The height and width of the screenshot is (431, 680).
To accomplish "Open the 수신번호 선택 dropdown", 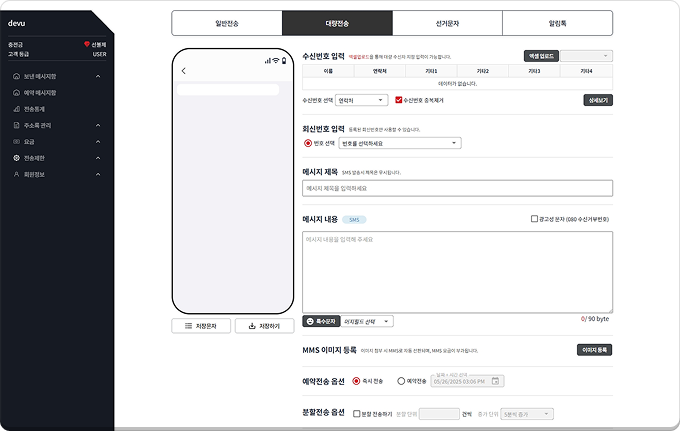I will pyautogui.click(x=362, y=100).
